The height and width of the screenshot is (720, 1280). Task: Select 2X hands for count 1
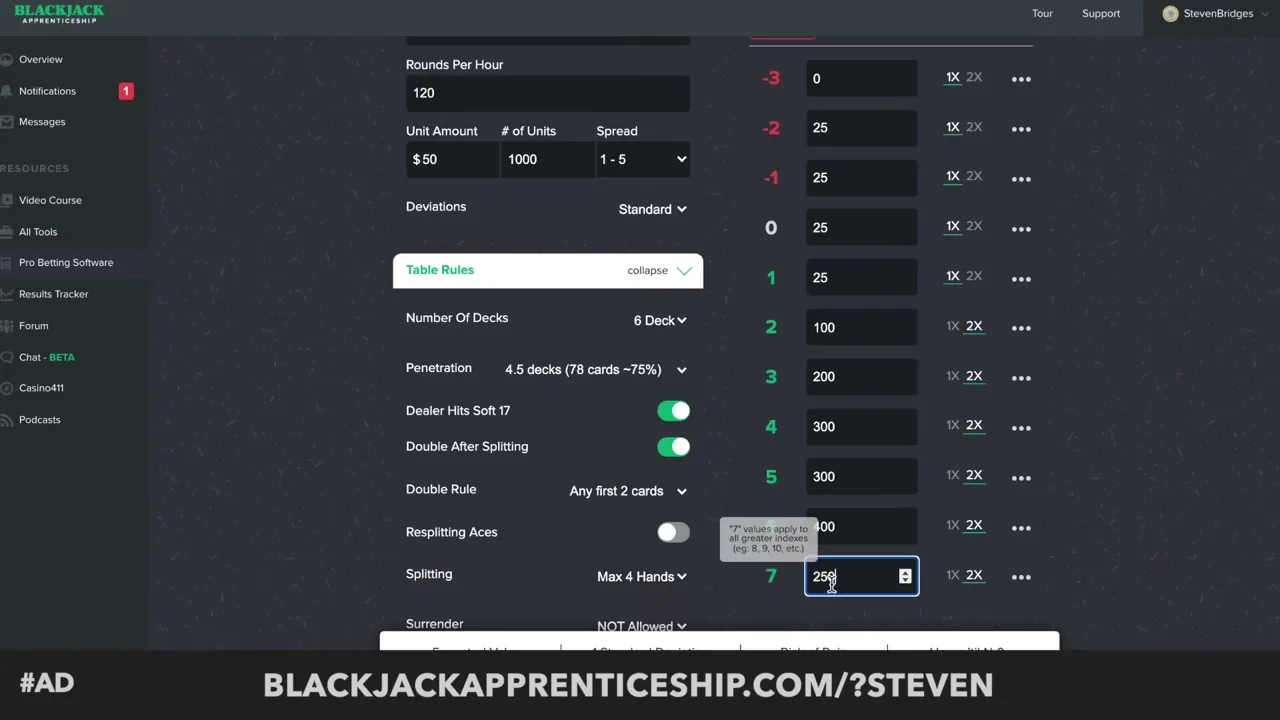tap(974, 276)
